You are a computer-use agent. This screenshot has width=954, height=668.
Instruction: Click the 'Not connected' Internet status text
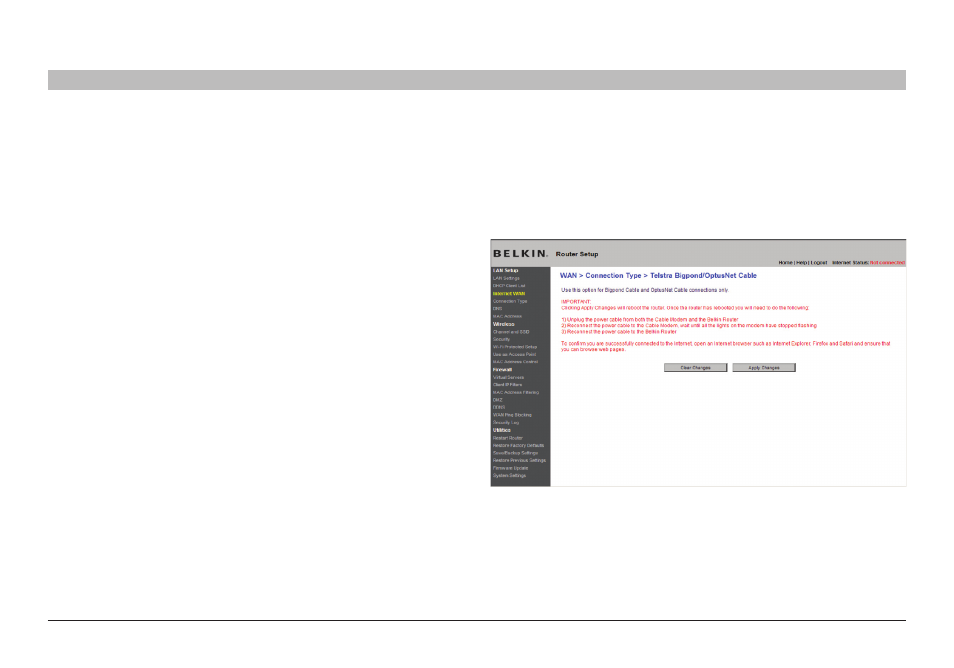coord(887,263)
